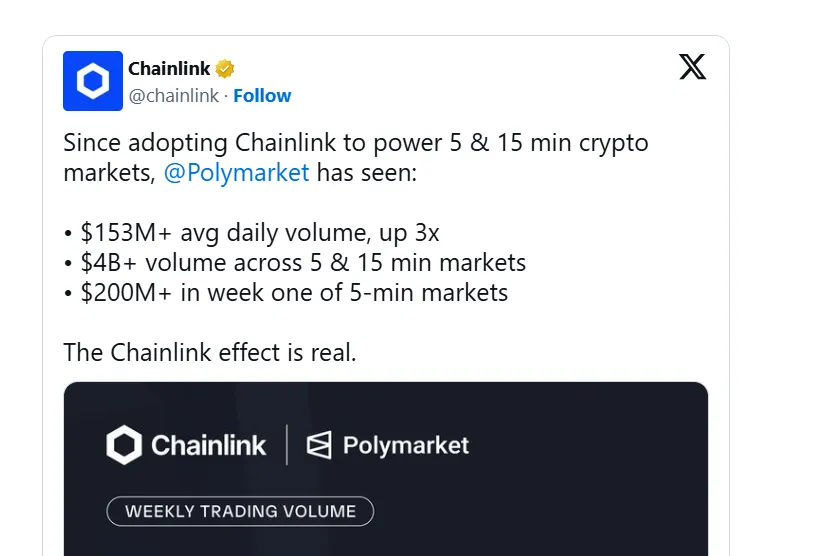Click the Chainlink wordmark inside the image
This screenshot has width=814, height=556.
209,445
